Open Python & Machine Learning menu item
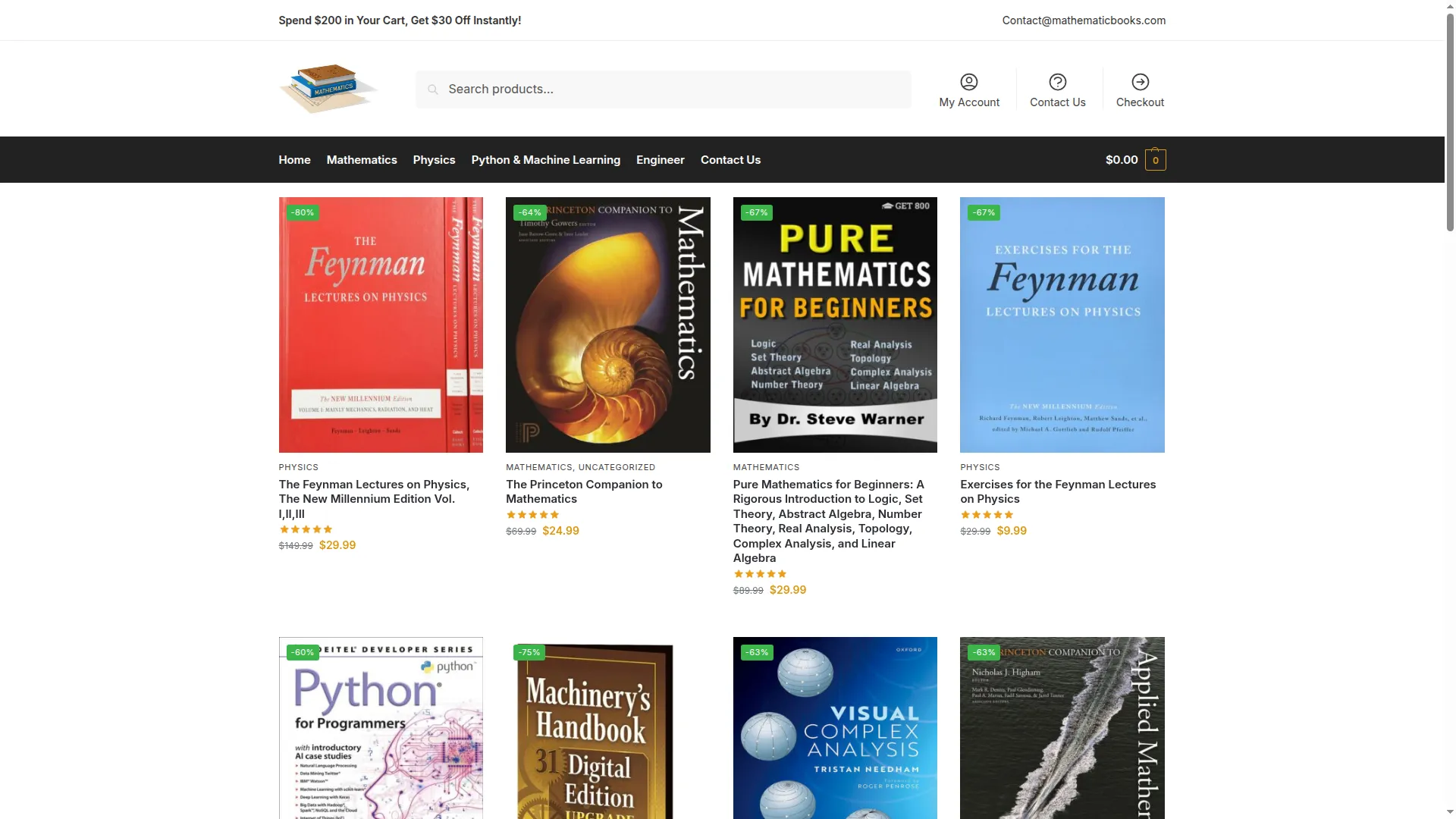 click(546, 160)
